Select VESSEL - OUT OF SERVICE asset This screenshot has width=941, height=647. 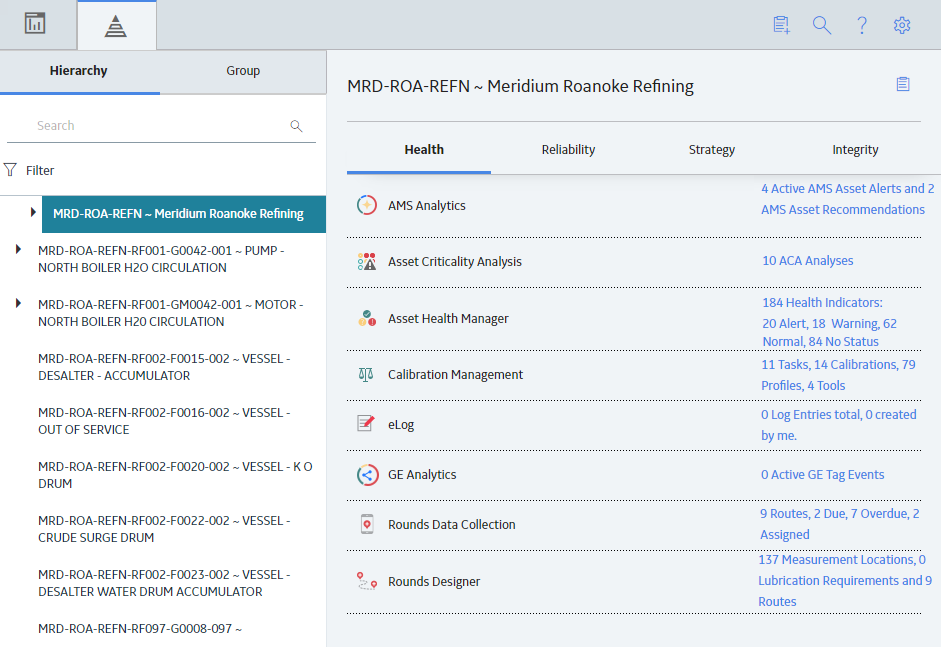click(164, 421)
